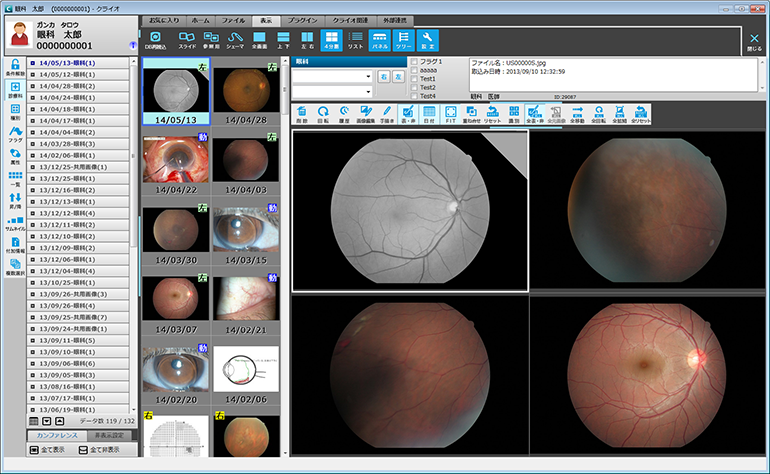Viewport: 770px width, 474px height.
Task: Open the ファイル tab
Action: pos(233,21)
